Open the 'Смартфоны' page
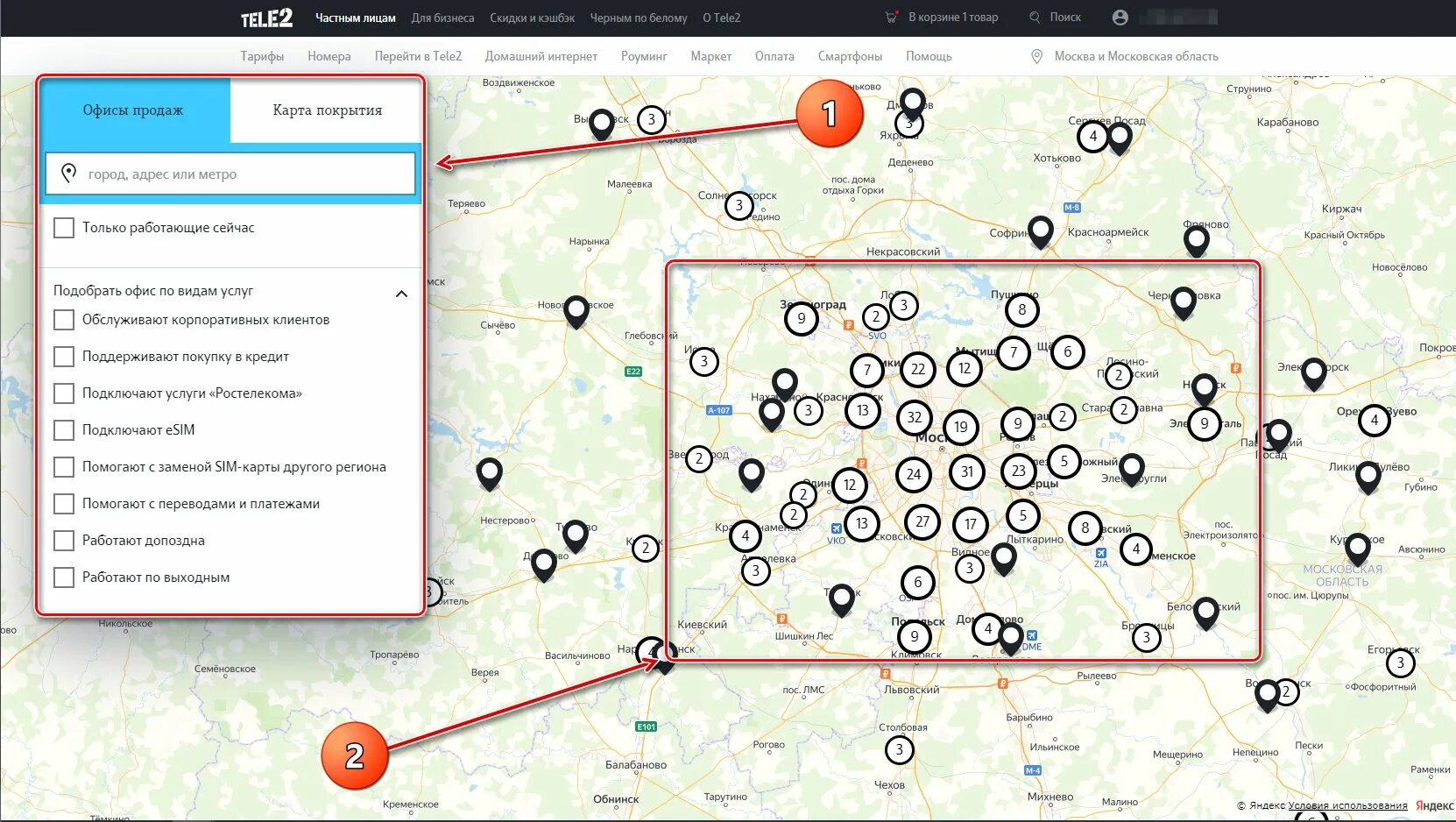The image size is (1456, 822). point(850,56)
